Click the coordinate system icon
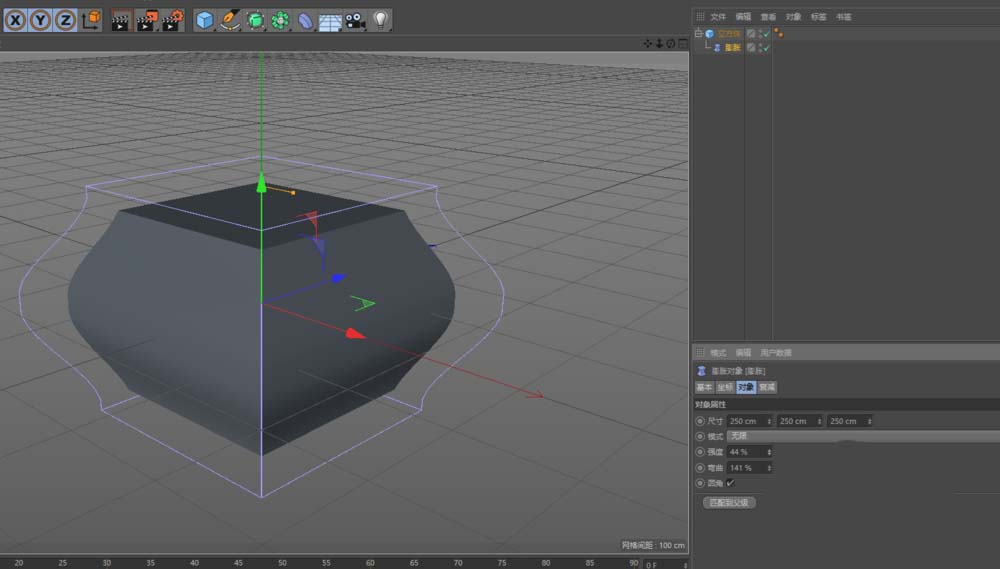The width and height of the screenshot is (1000, 569). tap(91, 19)
